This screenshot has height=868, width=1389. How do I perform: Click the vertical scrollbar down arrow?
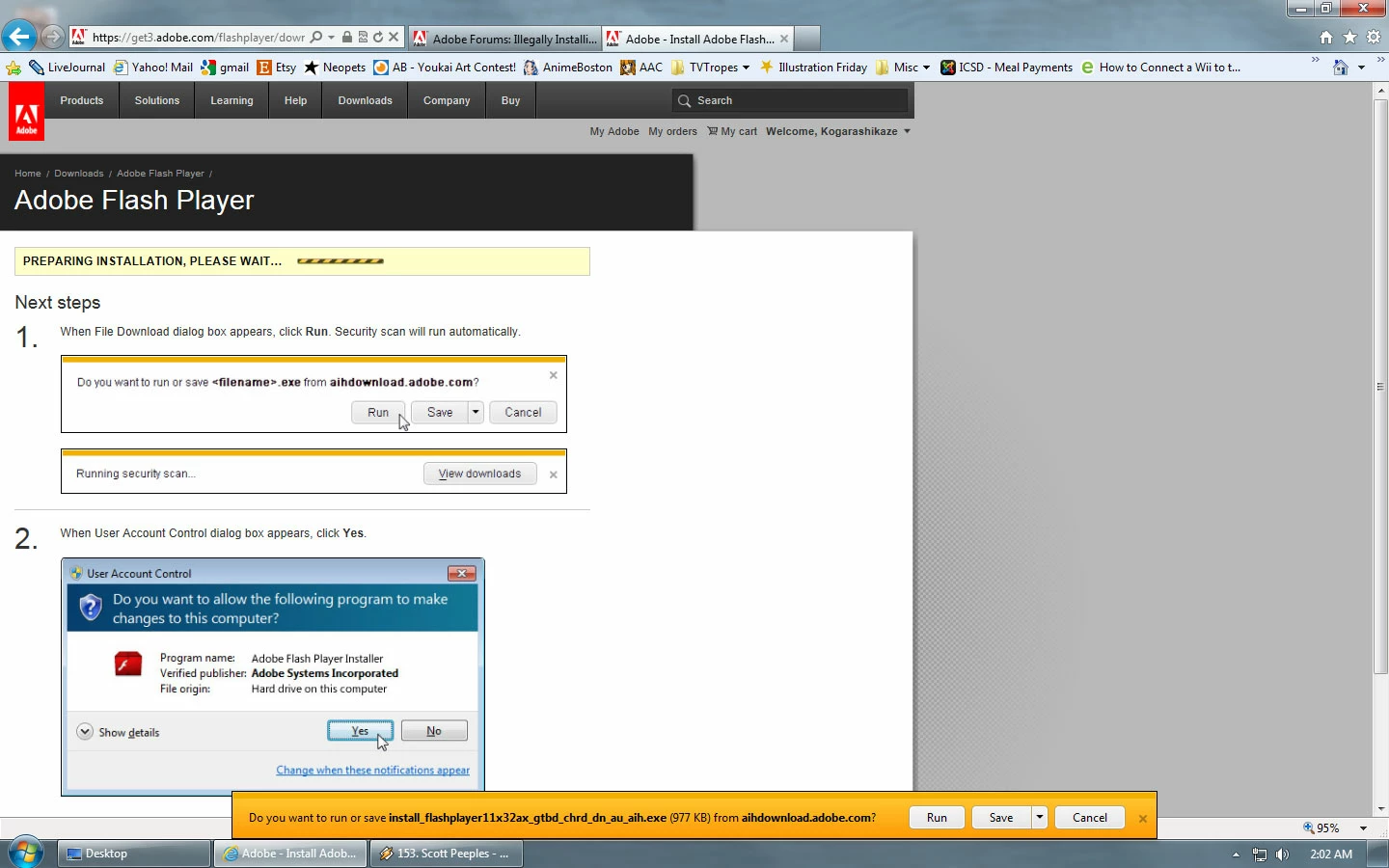coord(1381,809)
